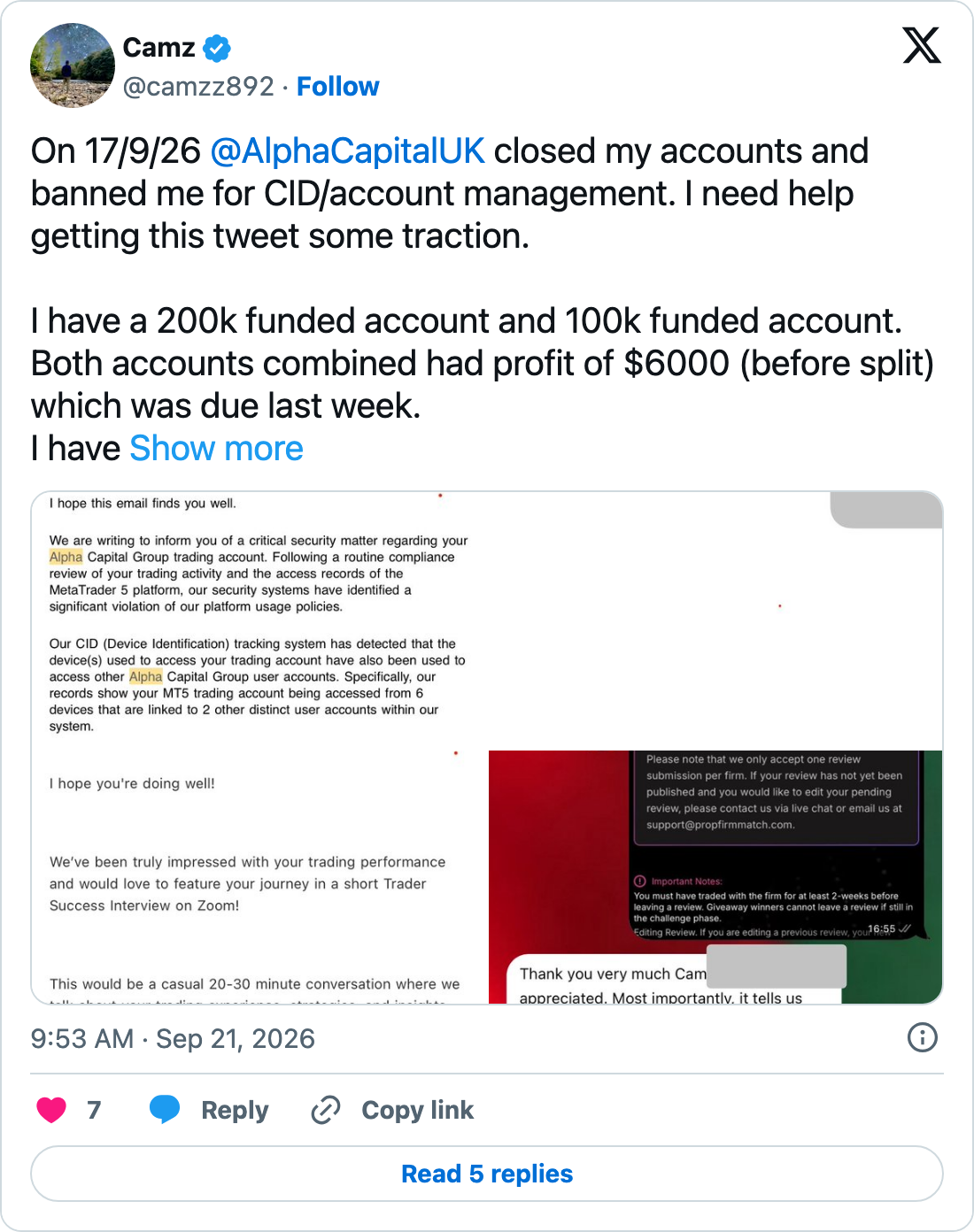Follow the @camzz892 account
974x1232 pixels.
click(337, 87)
